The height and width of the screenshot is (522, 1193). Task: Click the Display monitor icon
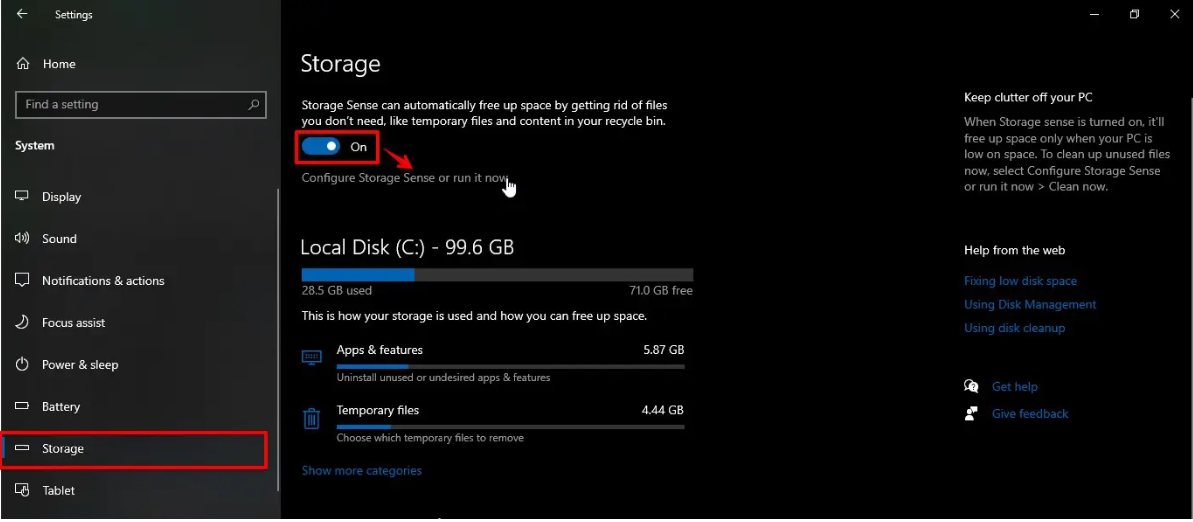(22, 197)
